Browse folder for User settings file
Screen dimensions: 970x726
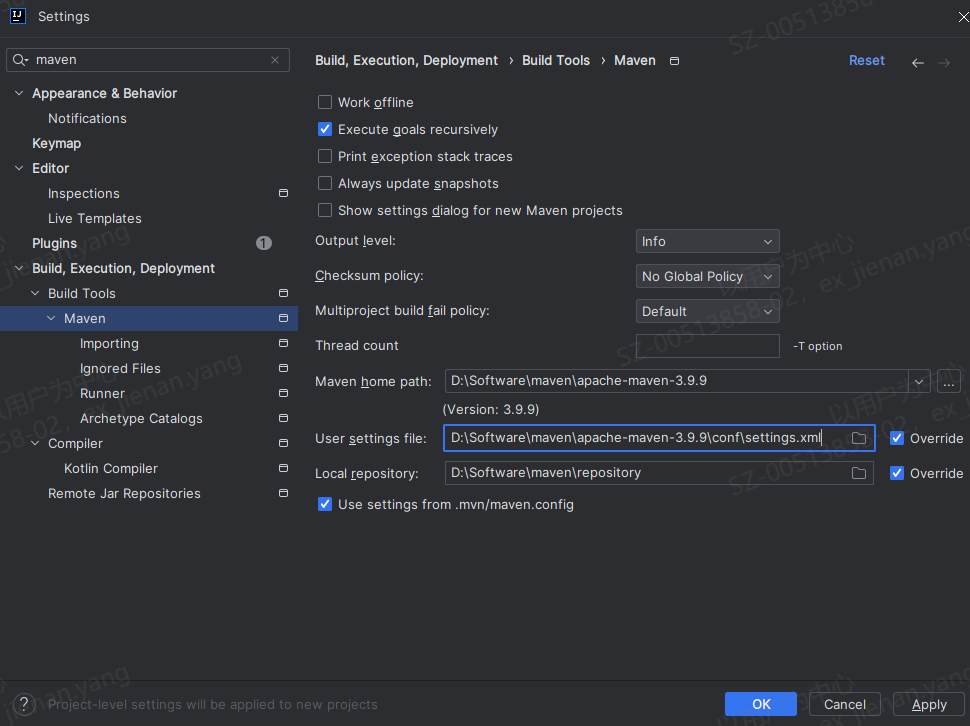859,438
